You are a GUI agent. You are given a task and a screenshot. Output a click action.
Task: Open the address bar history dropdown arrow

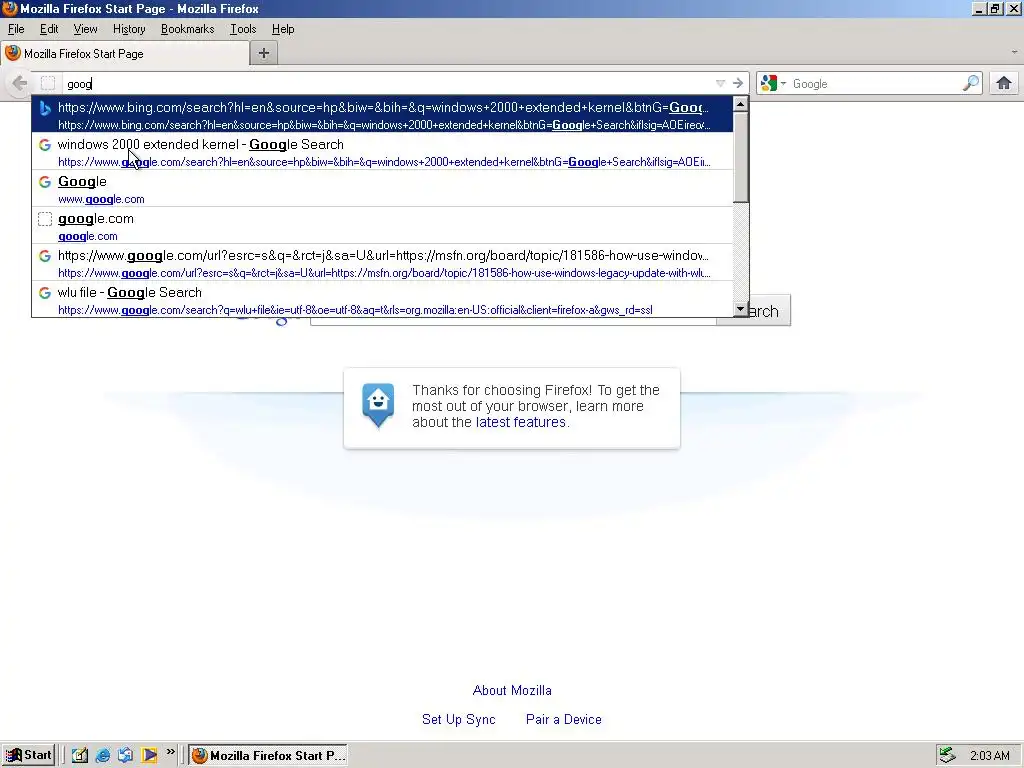click(x=720, y=84)
